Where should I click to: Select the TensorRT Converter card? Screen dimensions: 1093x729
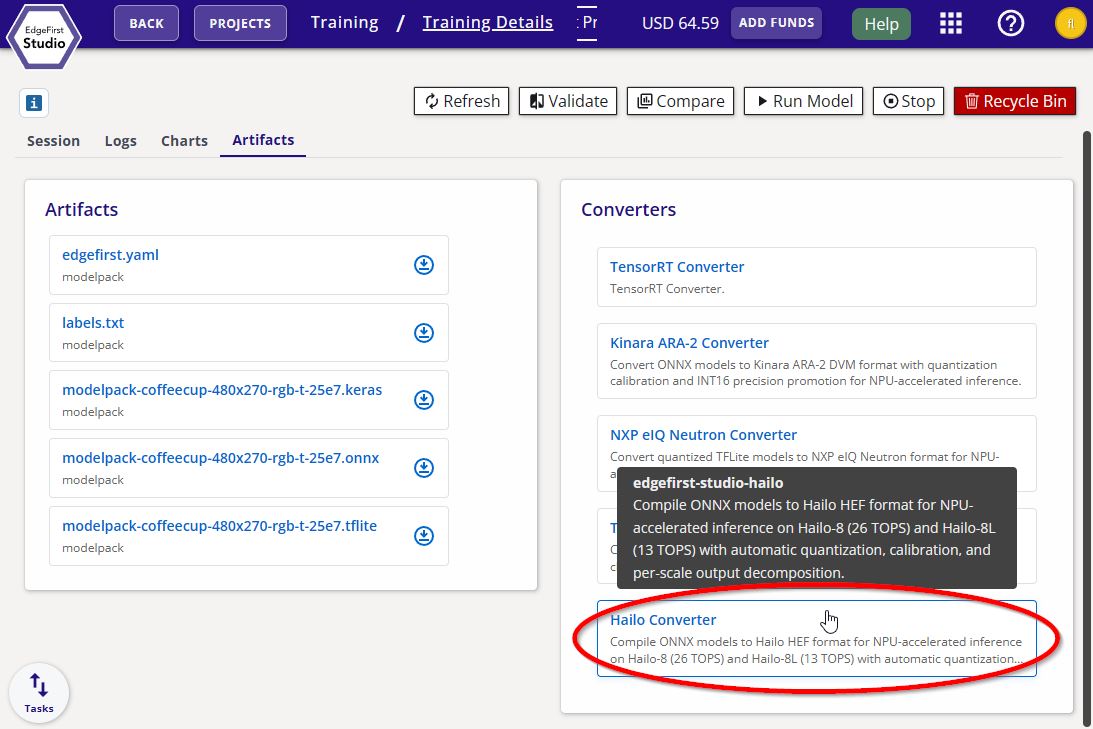(816, 277)
